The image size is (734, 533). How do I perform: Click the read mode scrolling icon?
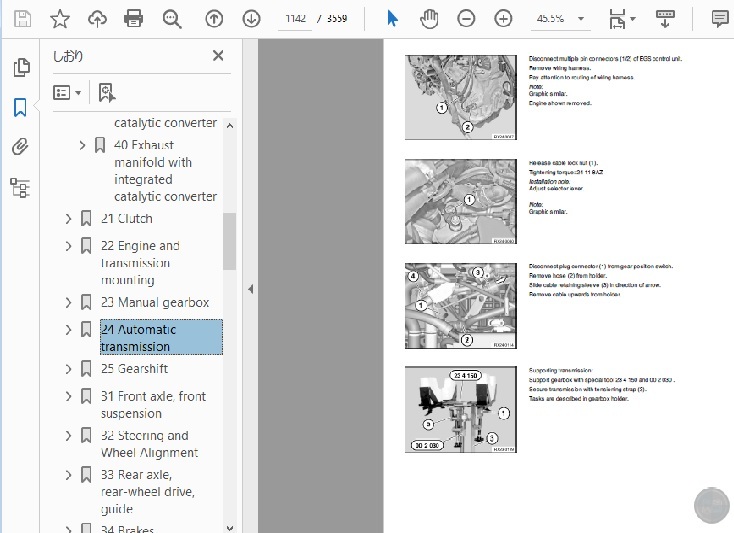coord(665,19)
